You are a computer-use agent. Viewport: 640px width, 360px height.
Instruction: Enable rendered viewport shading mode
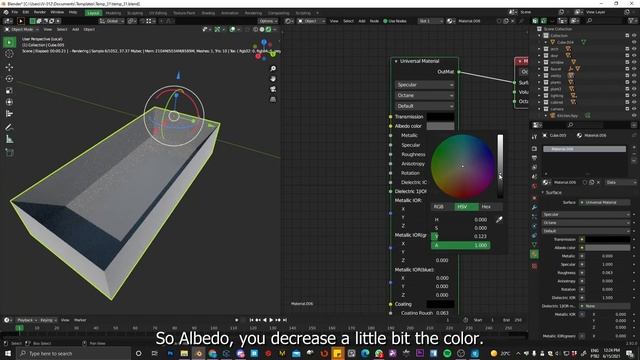tap(268, 29)
